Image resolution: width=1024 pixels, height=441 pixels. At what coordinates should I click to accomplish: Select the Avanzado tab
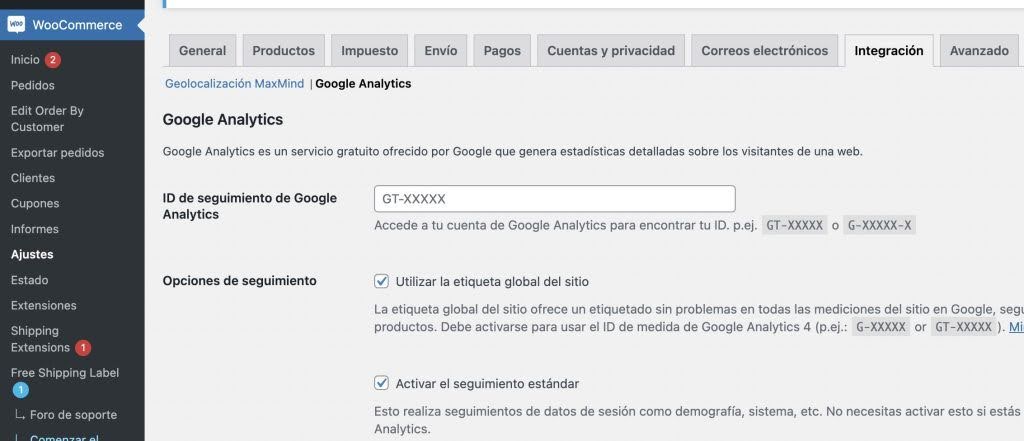click(979, 51)
